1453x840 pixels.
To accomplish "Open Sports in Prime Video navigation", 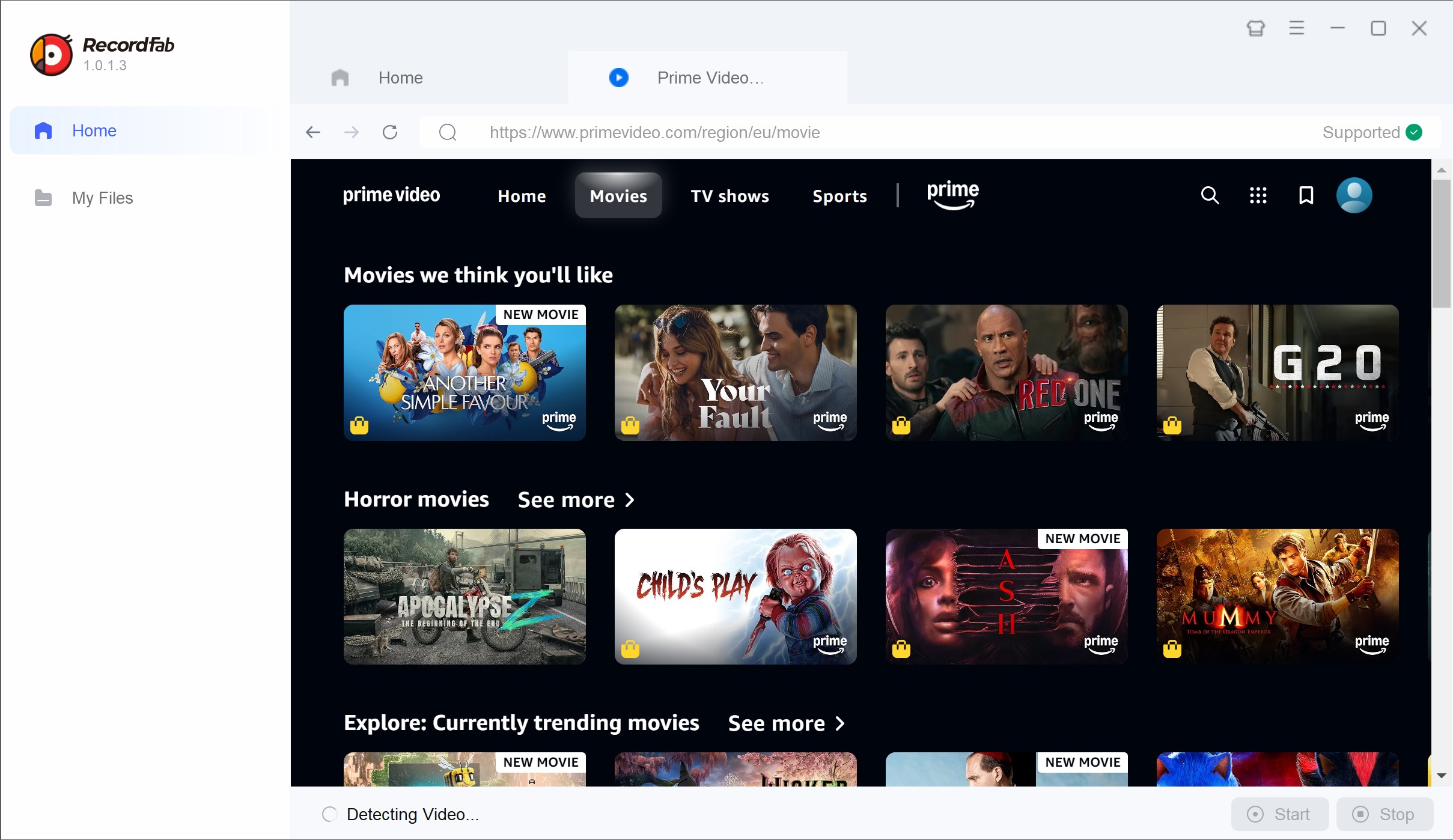I will pos(839,196).
